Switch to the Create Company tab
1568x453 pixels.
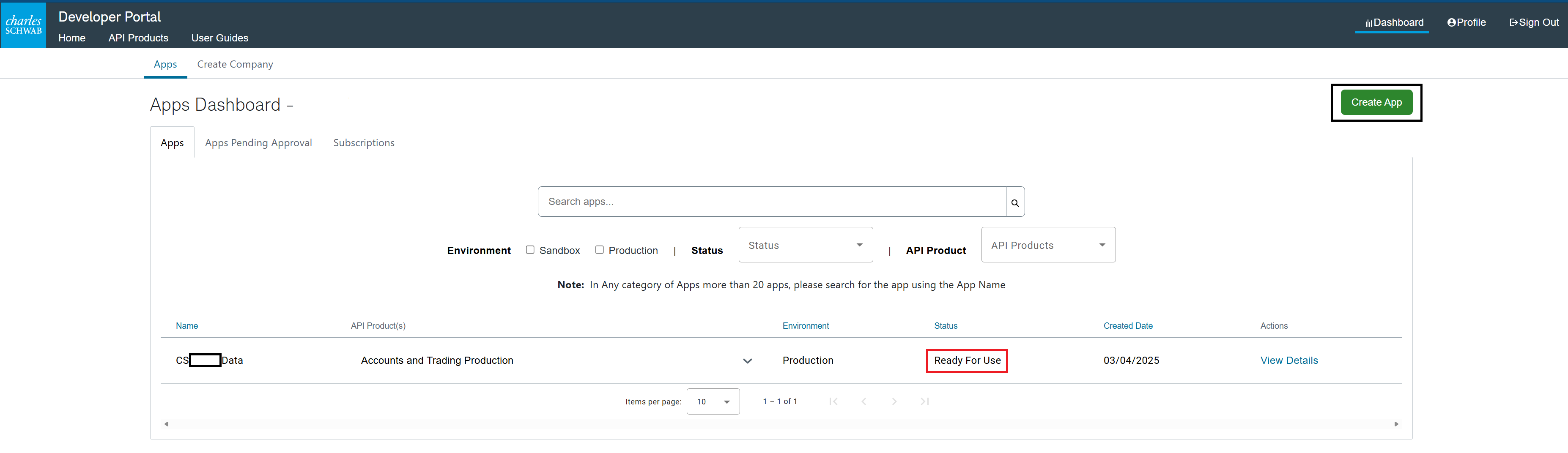coord(235,65)
